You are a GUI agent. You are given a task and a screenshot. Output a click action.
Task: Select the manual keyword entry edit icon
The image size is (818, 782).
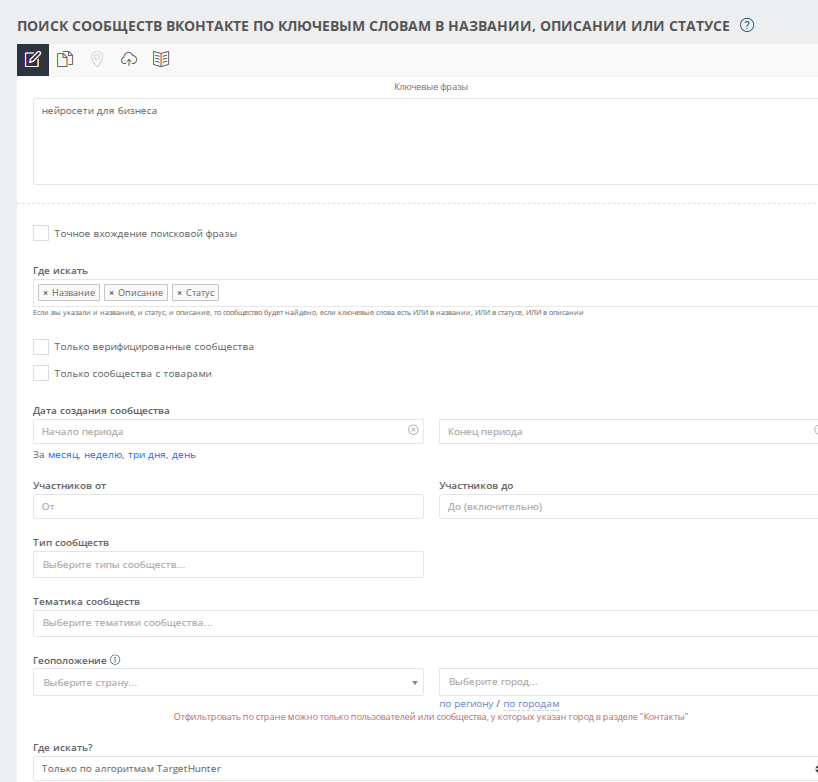click(x=33, y=60)
